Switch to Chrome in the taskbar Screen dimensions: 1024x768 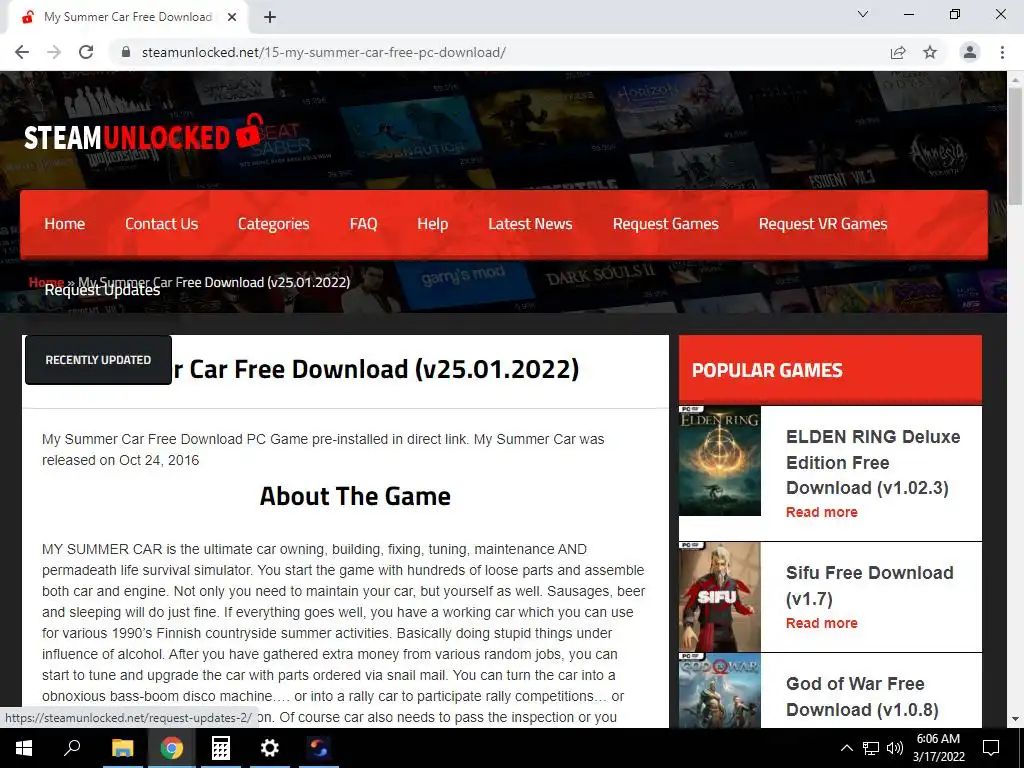point(171,748)
